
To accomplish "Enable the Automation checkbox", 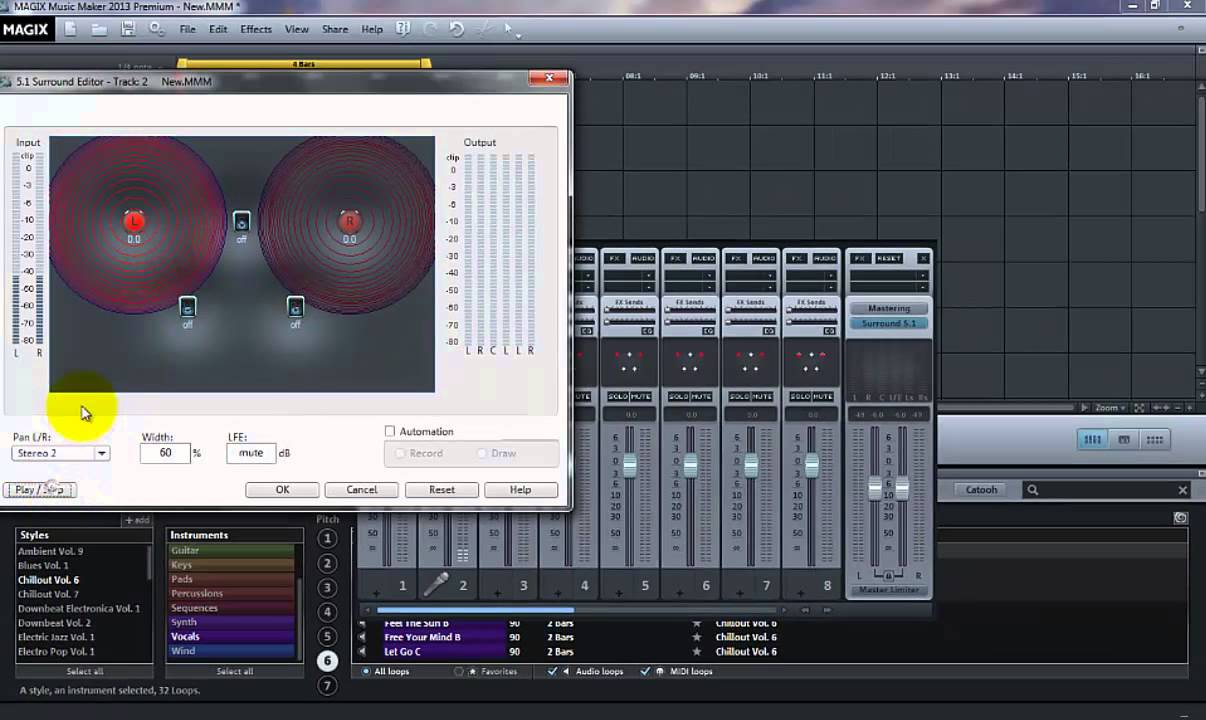I will click(x=390, y=431).
